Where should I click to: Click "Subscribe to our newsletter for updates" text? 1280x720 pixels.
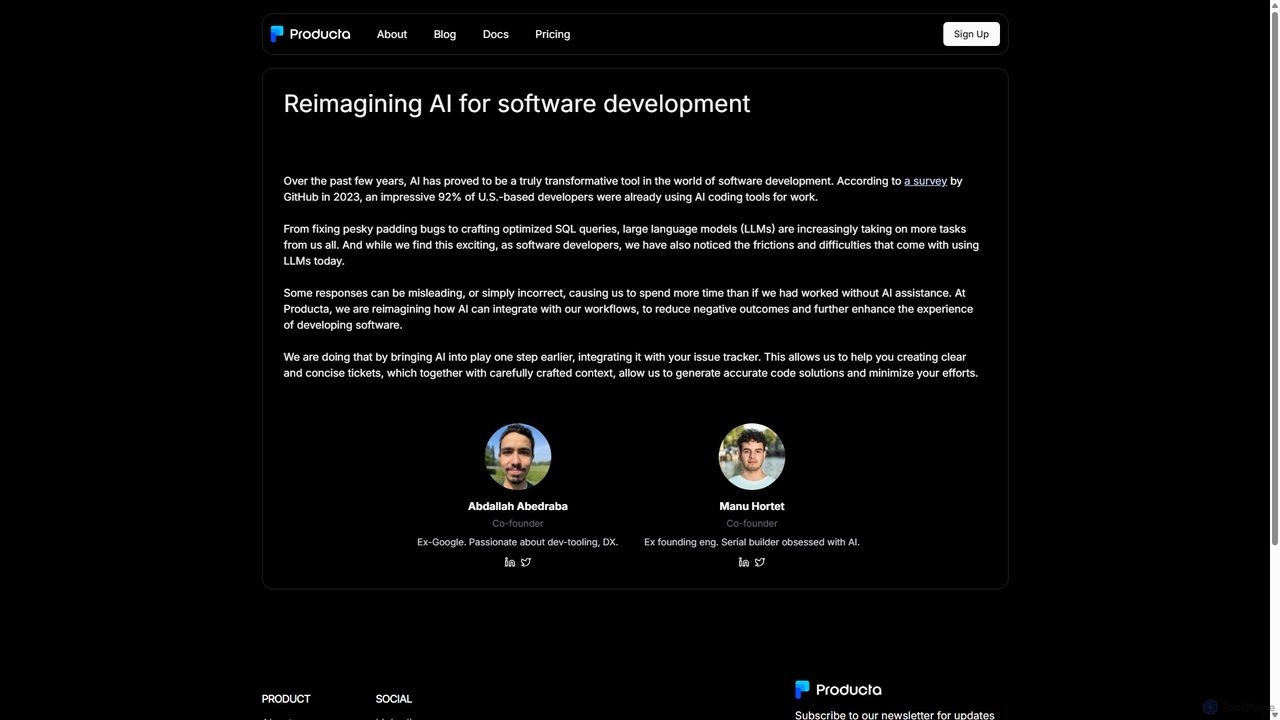895,715
